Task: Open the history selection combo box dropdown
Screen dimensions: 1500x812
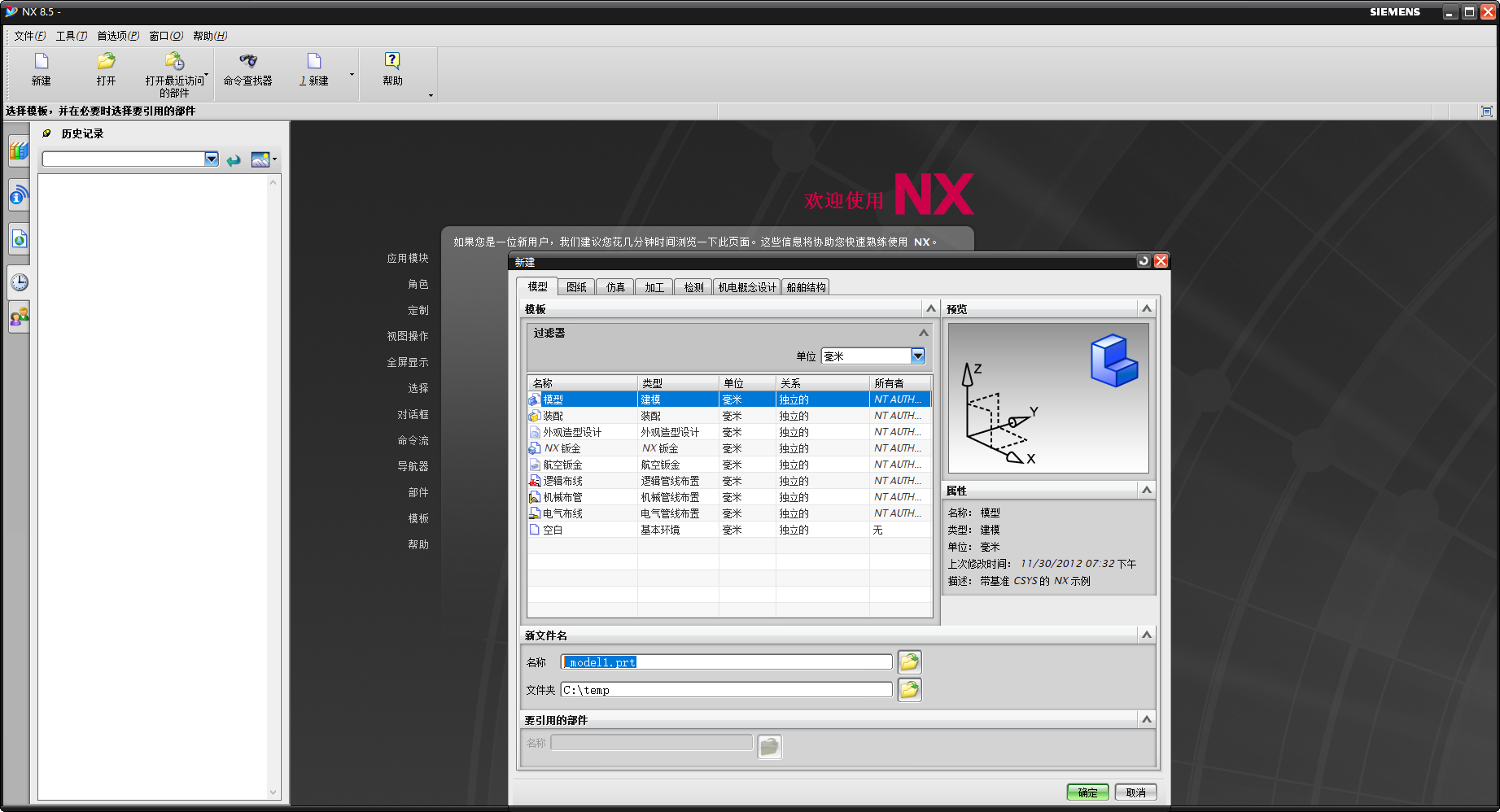Action: (212, 159)
